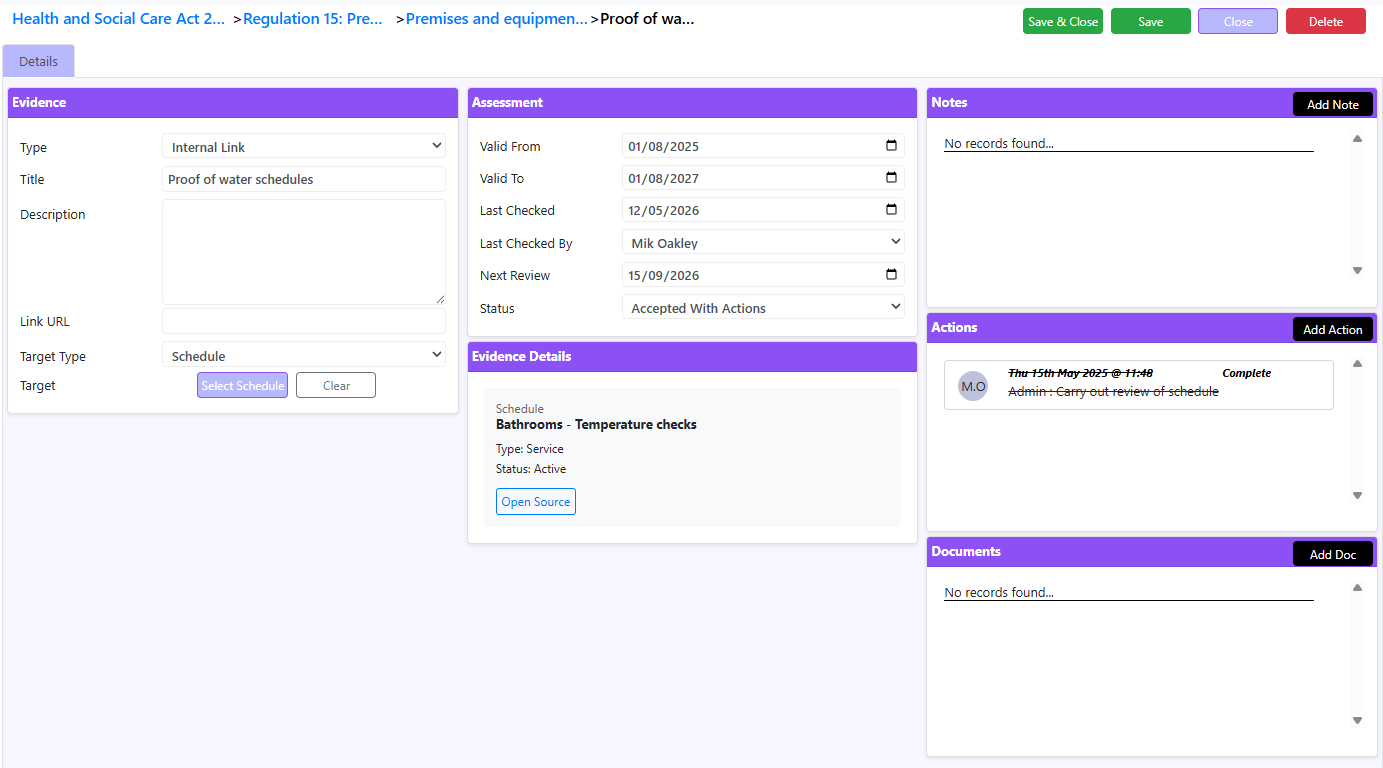
Task: Open the Last Checked calendar picker icon
Action: (891, 210)
